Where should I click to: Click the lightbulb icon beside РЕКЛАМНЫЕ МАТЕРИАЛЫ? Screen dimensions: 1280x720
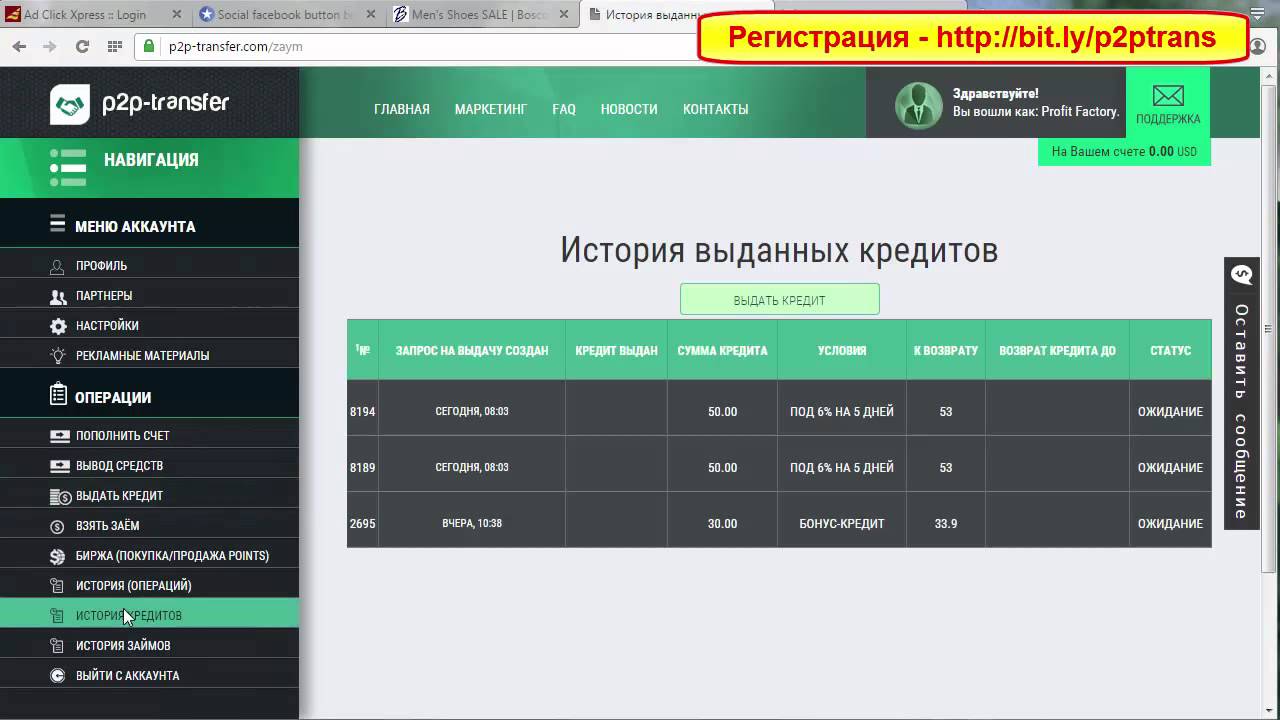click(58, 355)
